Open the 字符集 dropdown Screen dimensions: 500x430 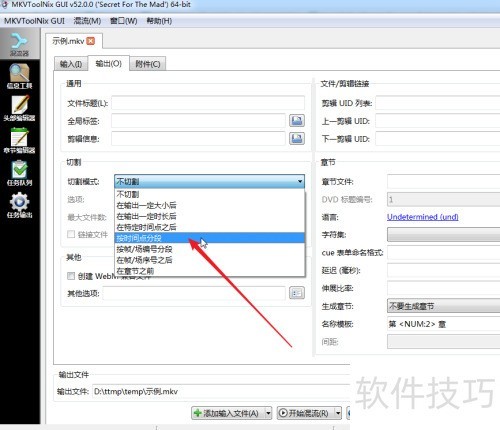[x=443, y=235]
